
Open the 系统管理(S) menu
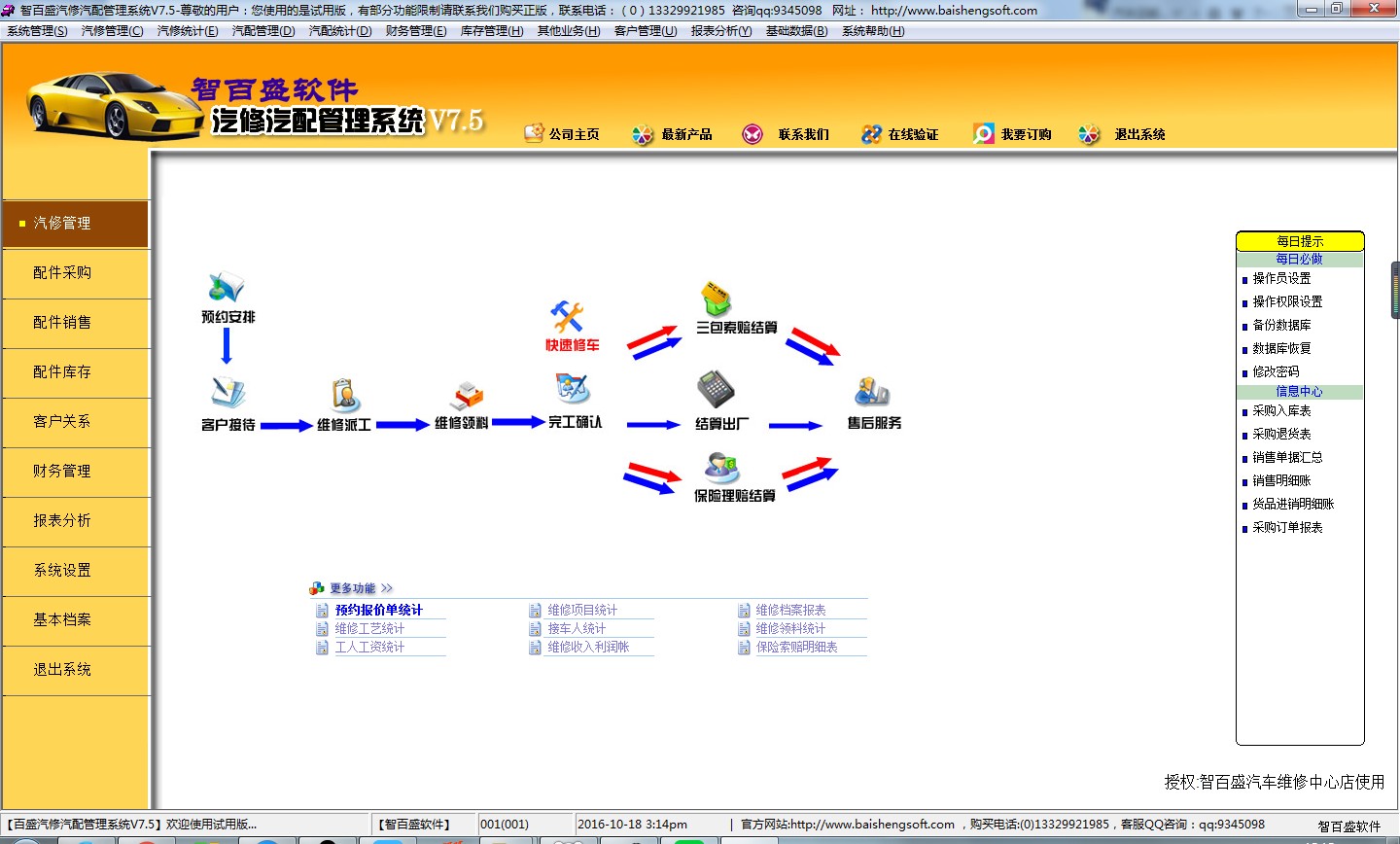(37, 31)
